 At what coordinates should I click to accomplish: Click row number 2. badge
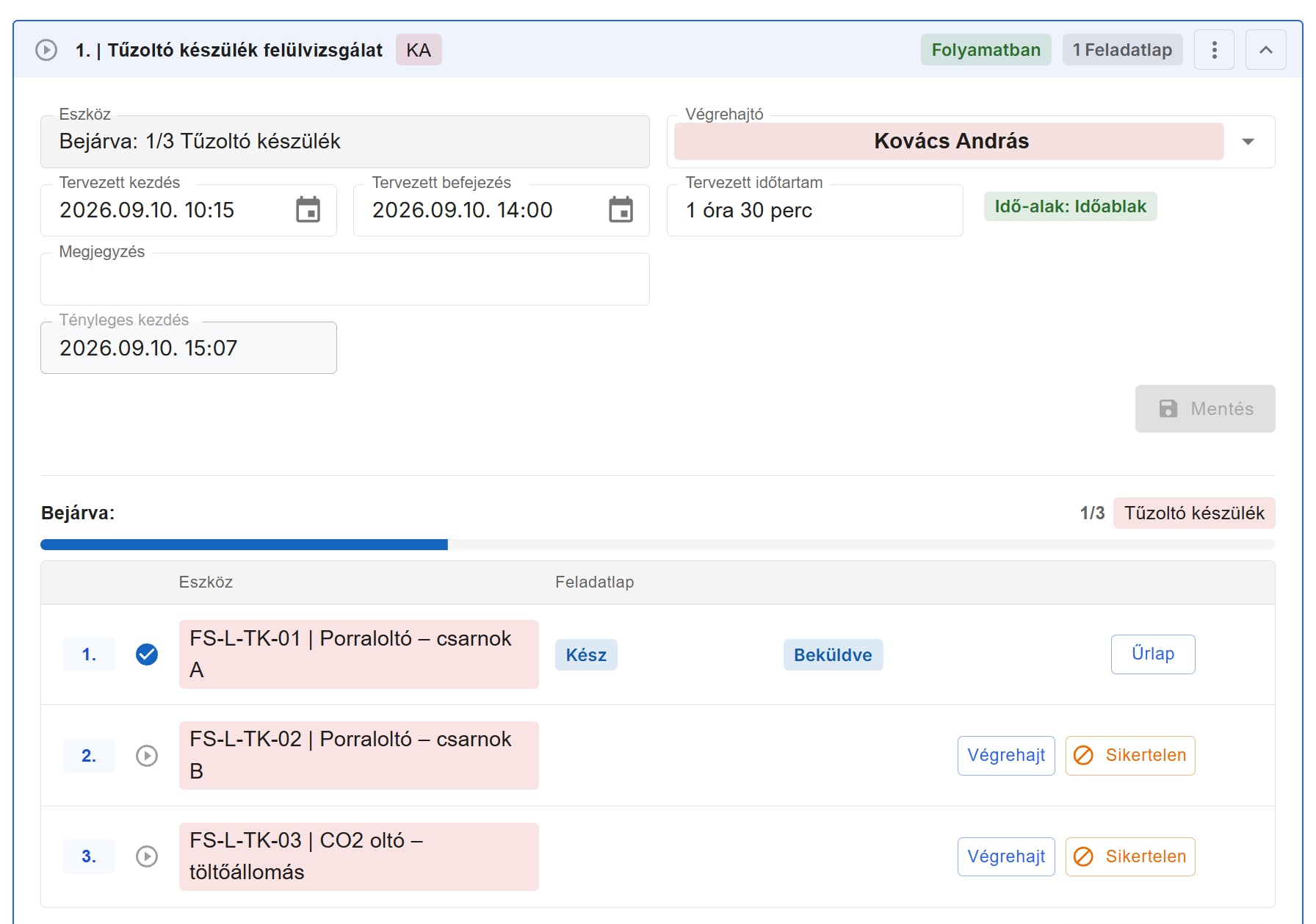[89, 756]
